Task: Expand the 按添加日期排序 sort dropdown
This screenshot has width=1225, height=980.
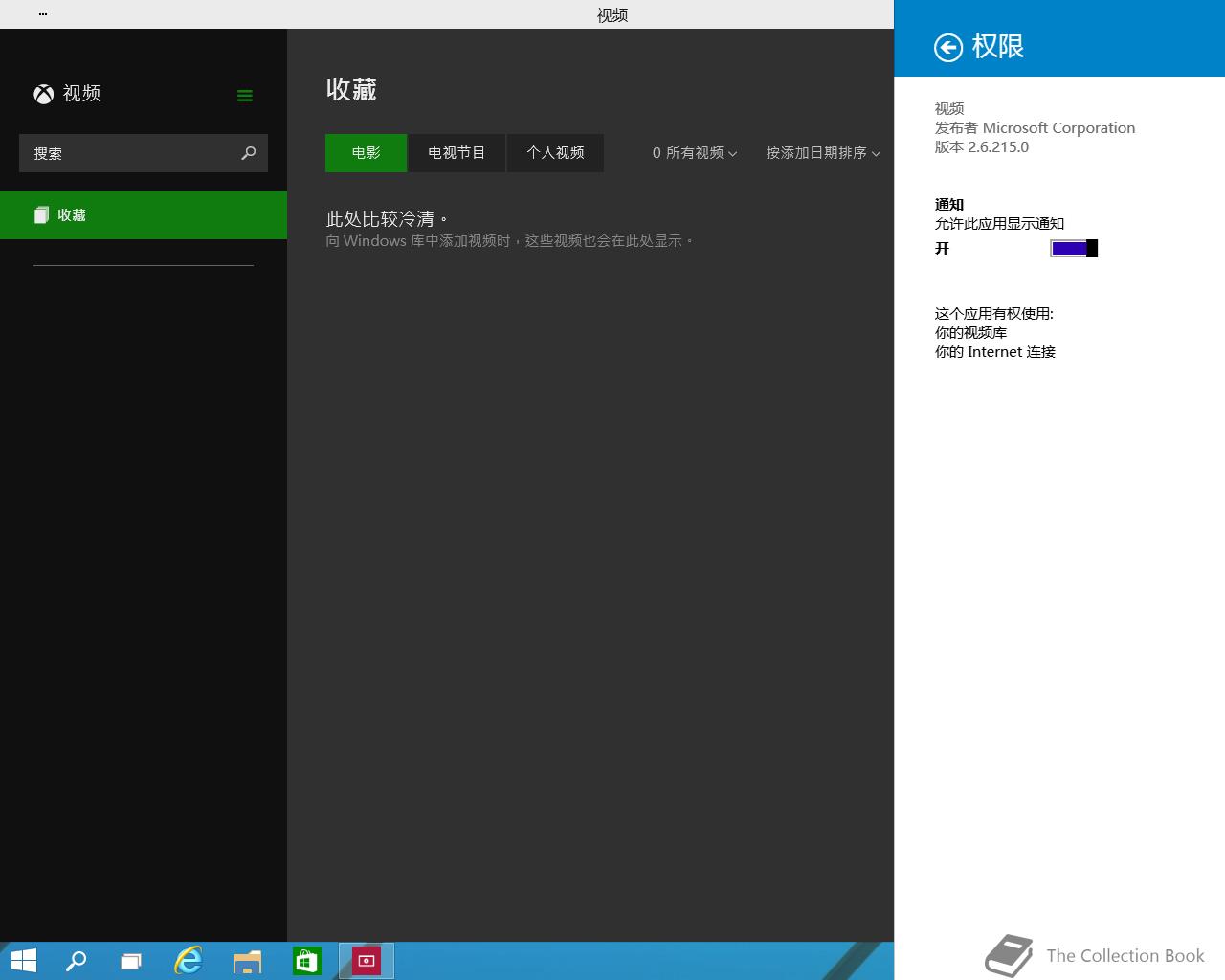Action: (x=823, y=153)
